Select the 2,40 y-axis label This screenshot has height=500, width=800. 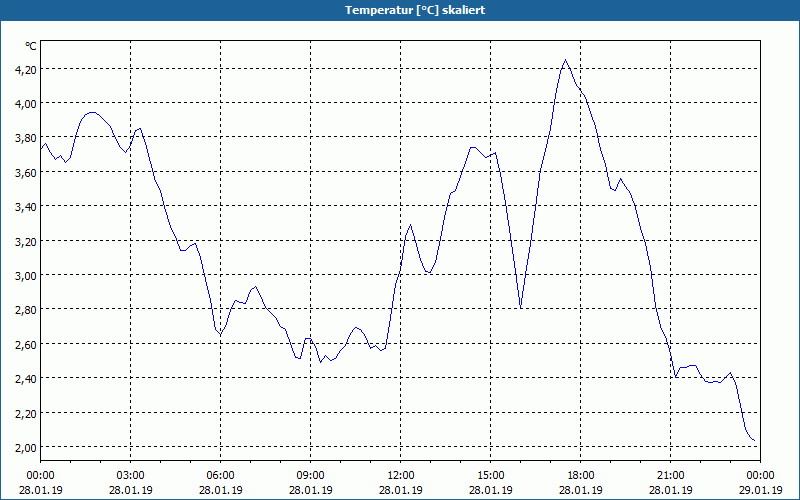[26, 379]
